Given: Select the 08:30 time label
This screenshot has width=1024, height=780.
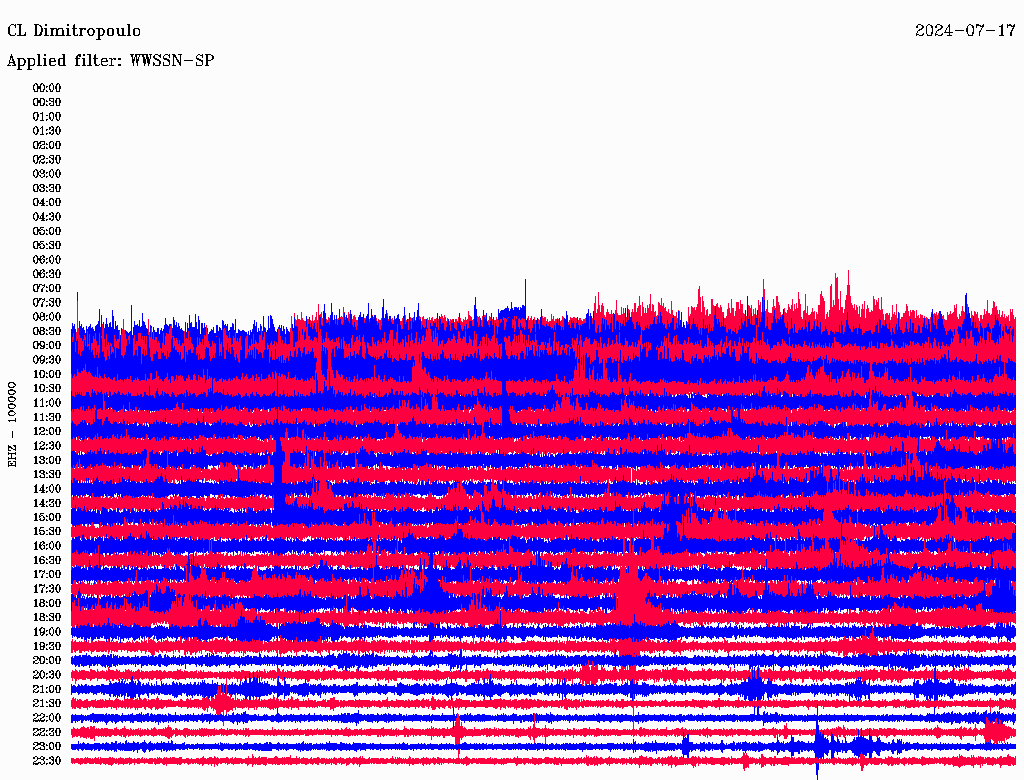Looking at the screenshot, I should click(x=47, y=331).
